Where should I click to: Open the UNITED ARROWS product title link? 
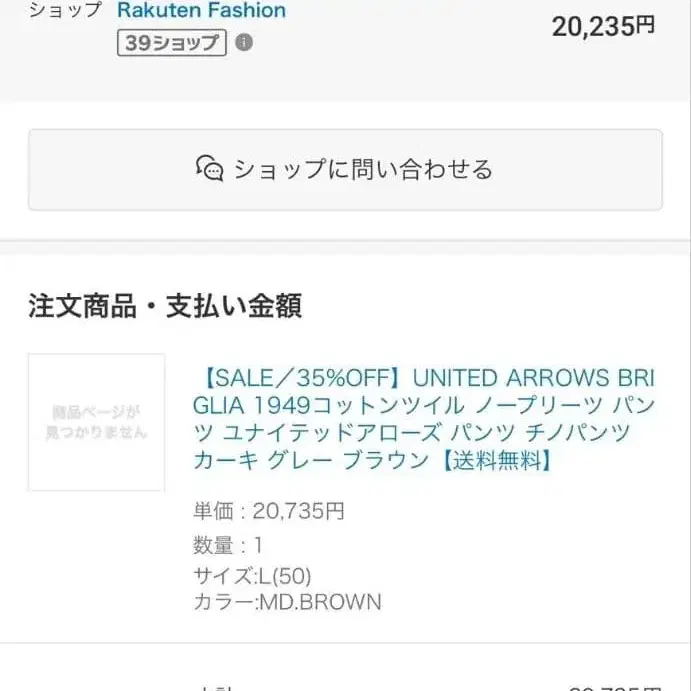pos(424,419)
